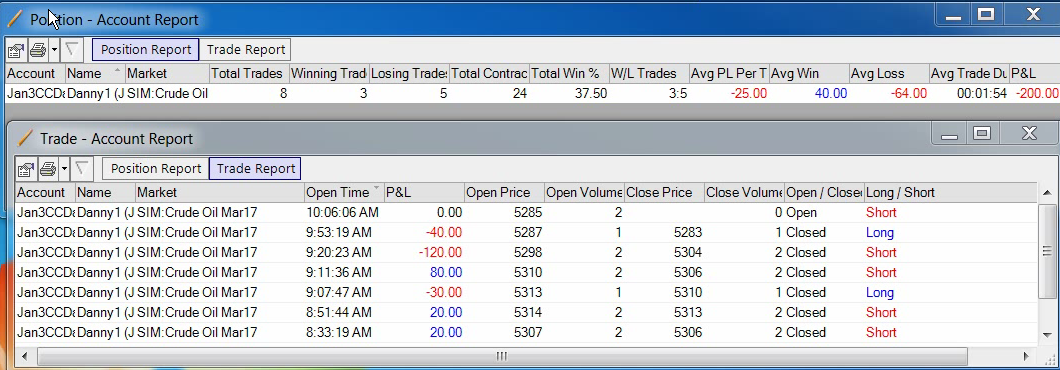The width and height of the screenshot is (1060, 370).
Task: Click filter icon in Trade report toolbar
Action: coord(82,168)
